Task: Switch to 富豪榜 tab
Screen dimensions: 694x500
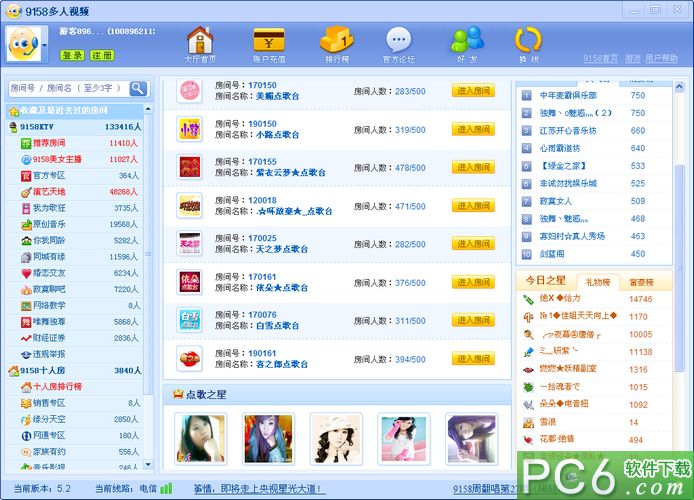Action: [641, 282]
